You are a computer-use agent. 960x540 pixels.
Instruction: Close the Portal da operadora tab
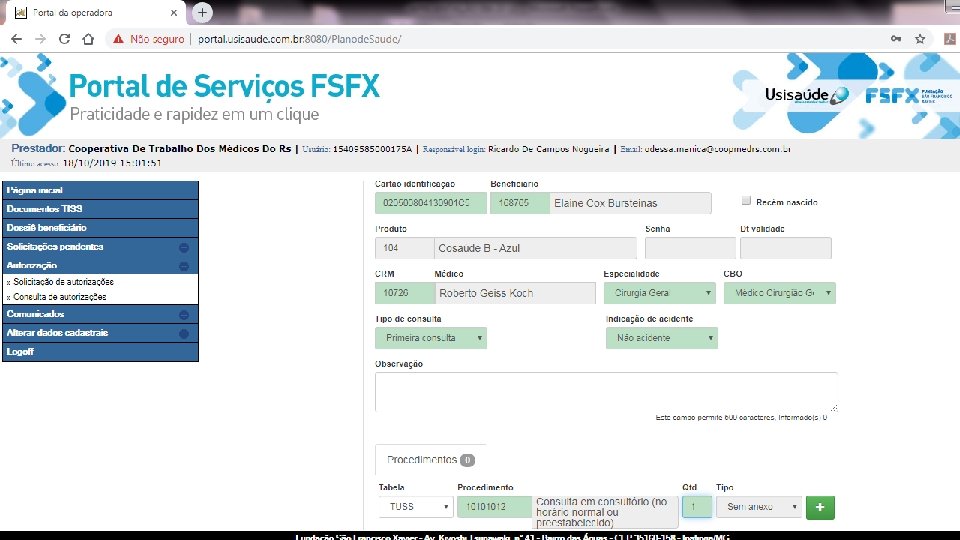174,12
